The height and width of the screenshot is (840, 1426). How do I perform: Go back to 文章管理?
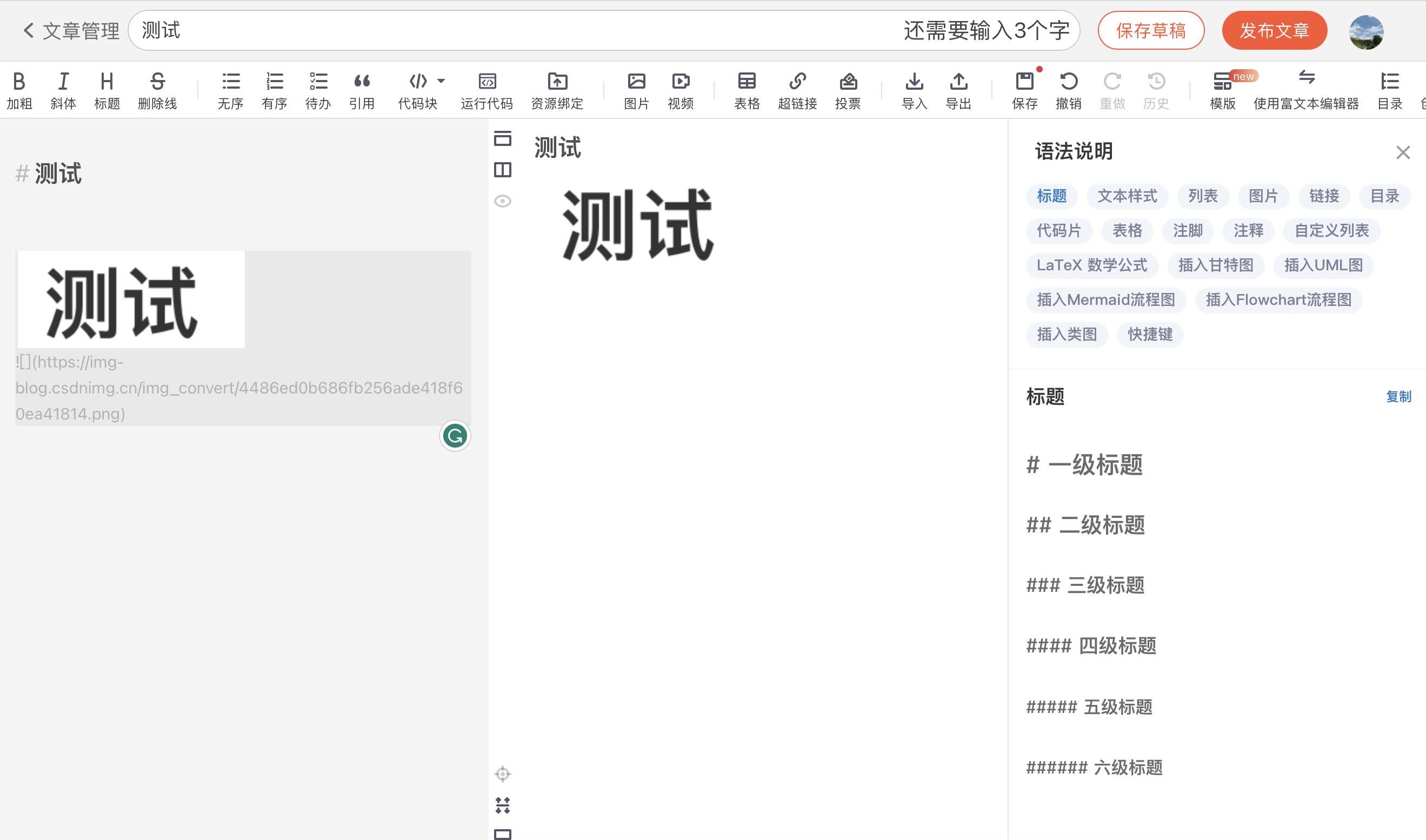[x=71, y=31]
